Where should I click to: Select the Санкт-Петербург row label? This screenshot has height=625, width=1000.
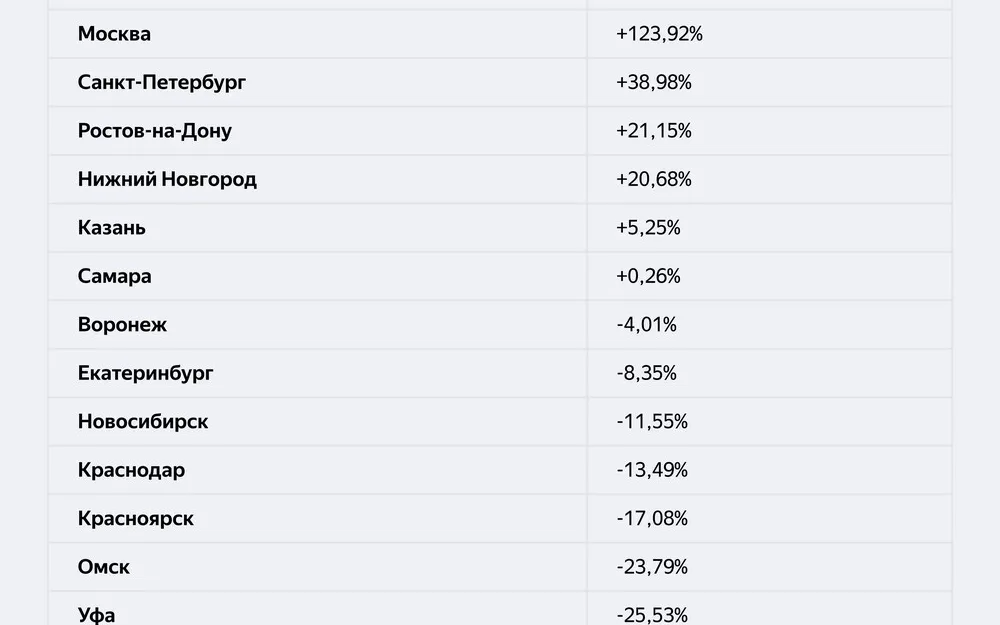click(x=161, y=82)
